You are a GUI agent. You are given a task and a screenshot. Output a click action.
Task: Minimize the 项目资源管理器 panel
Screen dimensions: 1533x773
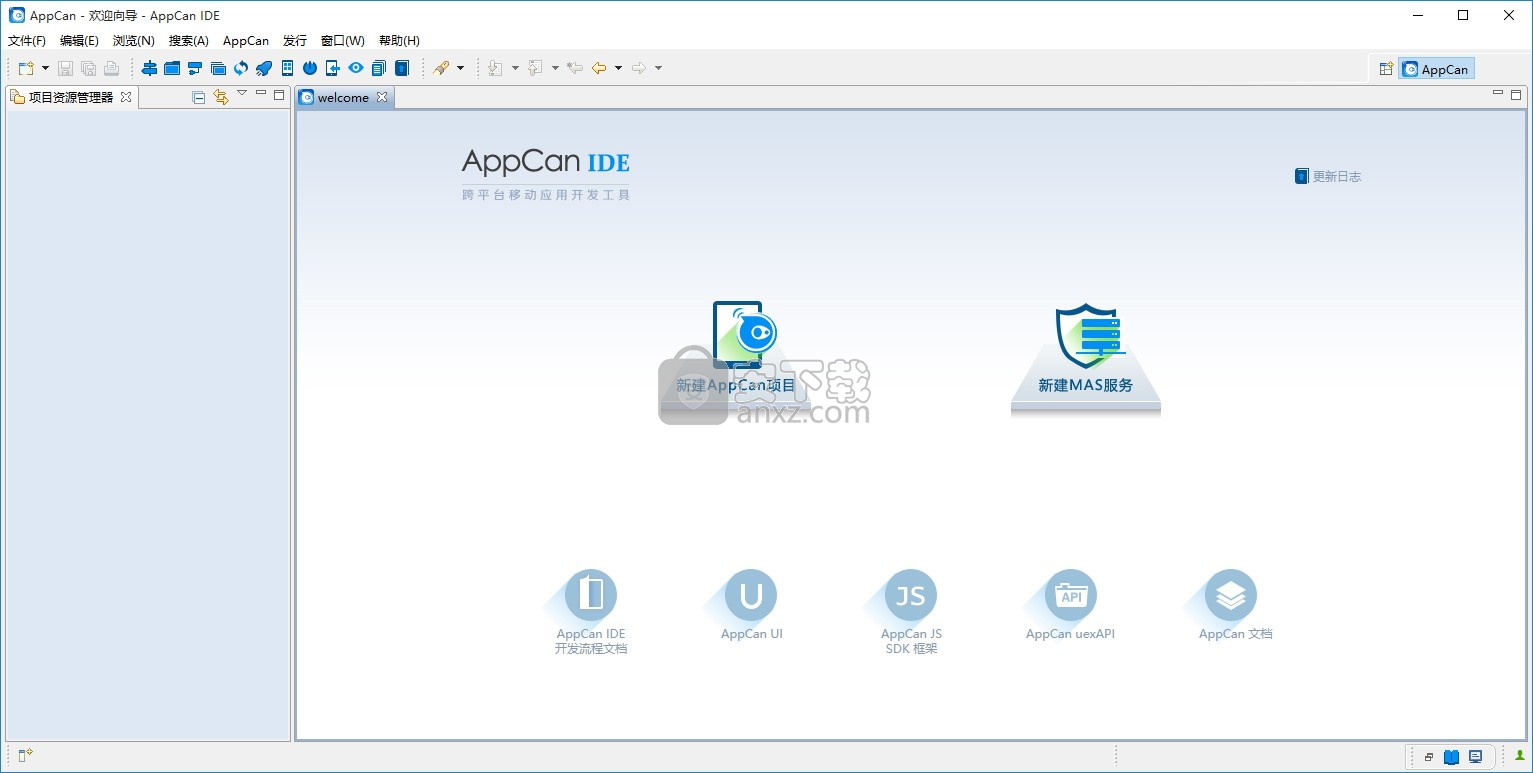(261, 94)
